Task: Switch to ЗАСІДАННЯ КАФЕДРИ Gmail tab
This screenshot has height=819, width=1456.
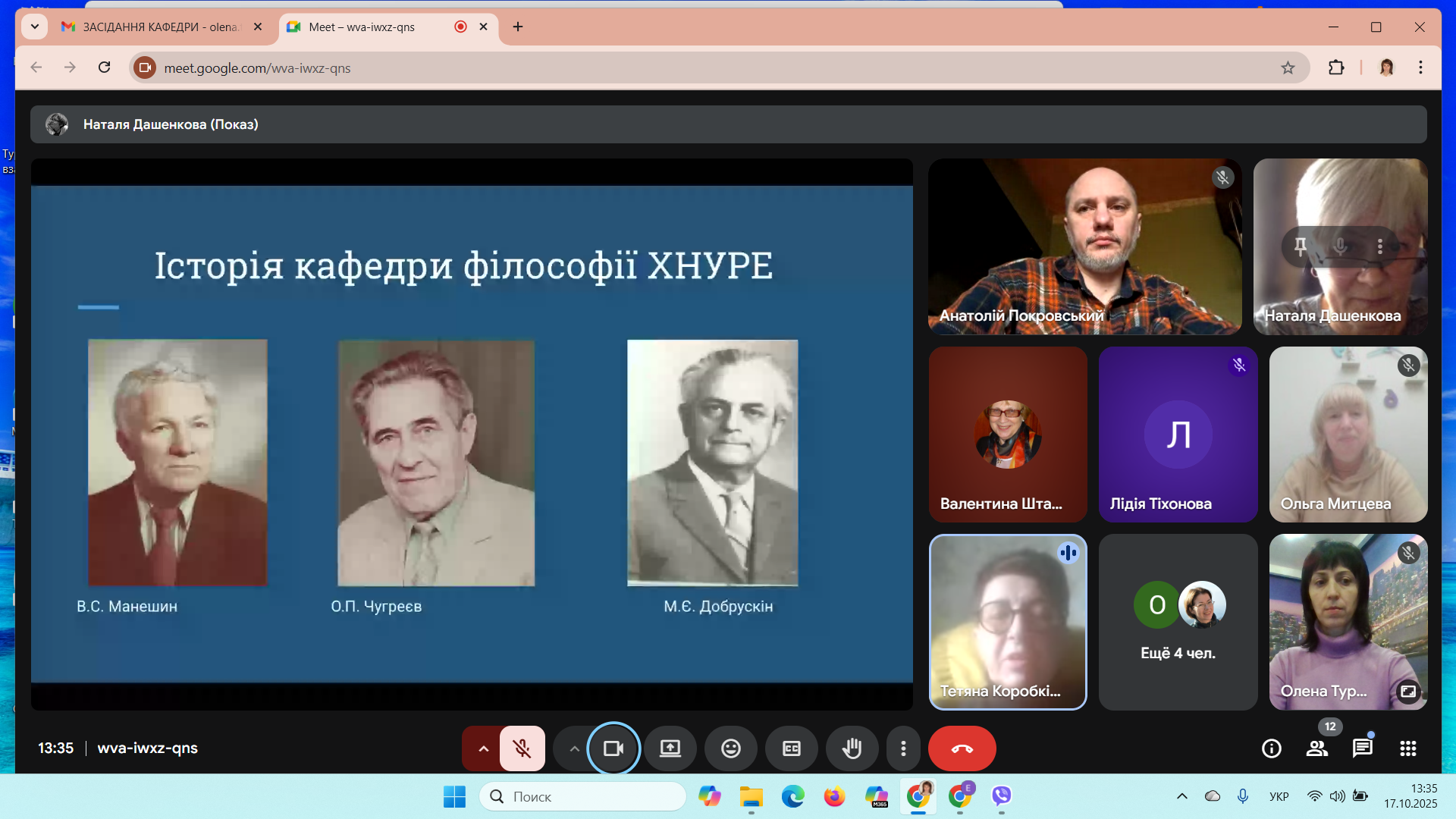Action: (159, 27)
